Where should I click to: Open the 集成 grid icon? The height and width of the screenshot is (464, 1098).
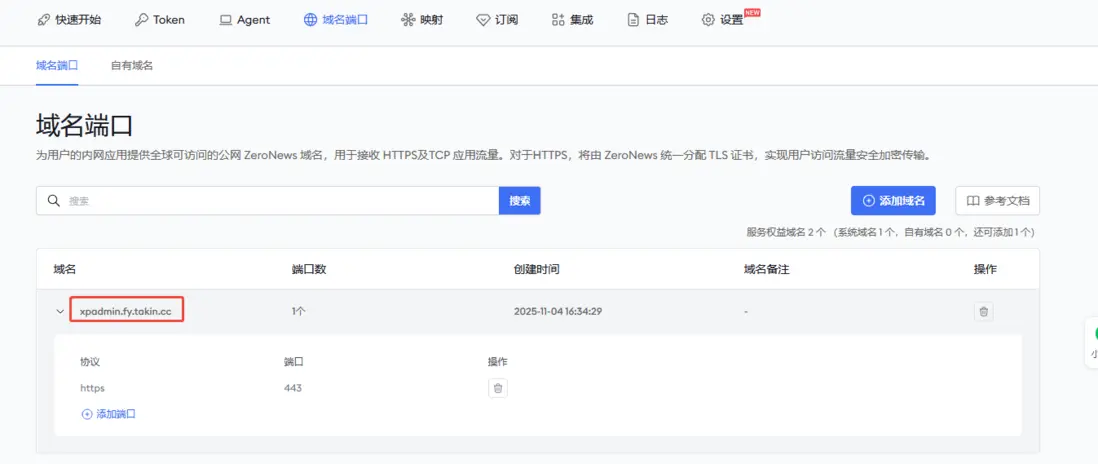coord(558,20)
